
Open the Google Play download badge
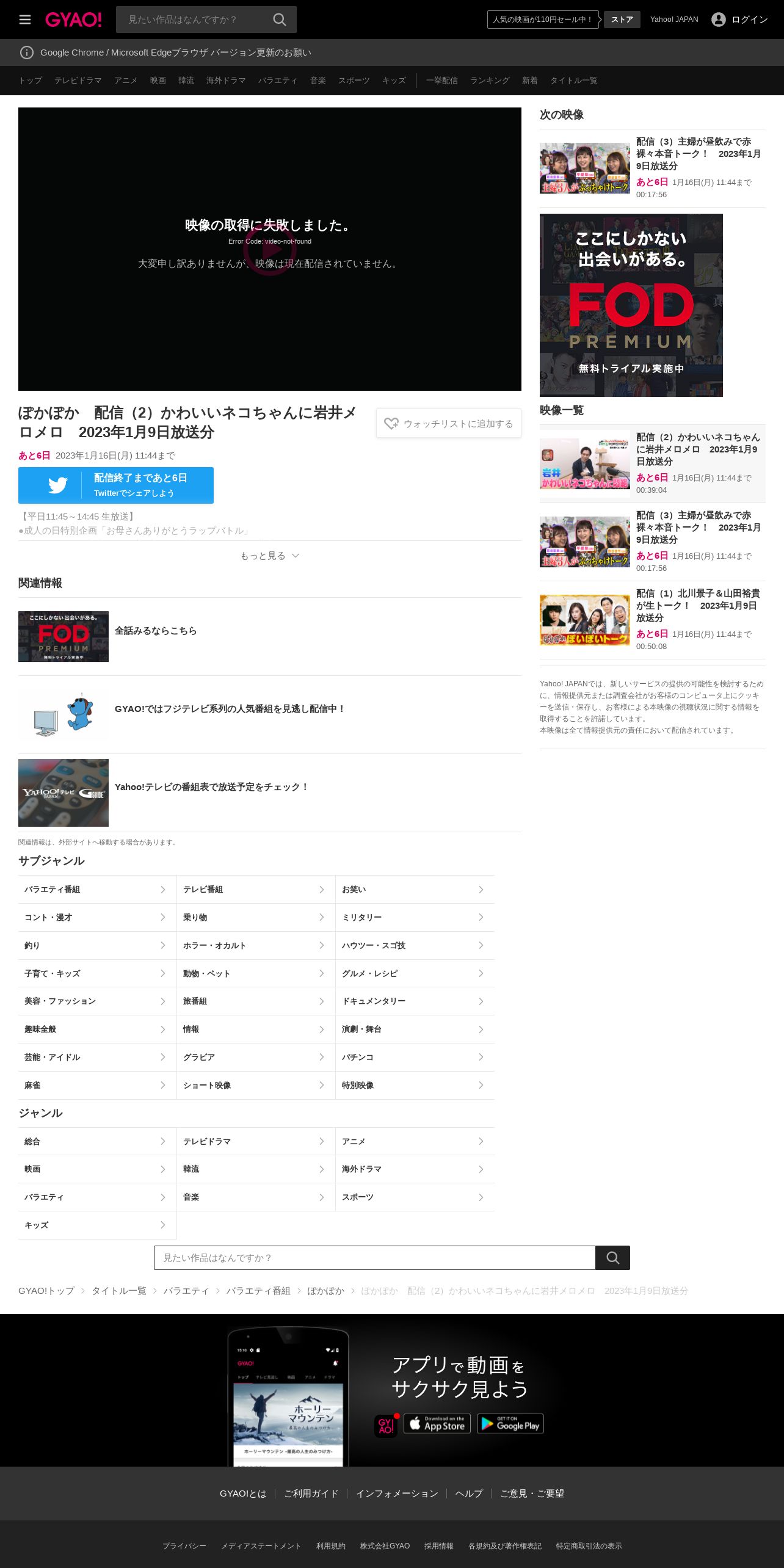point(510,1424)
